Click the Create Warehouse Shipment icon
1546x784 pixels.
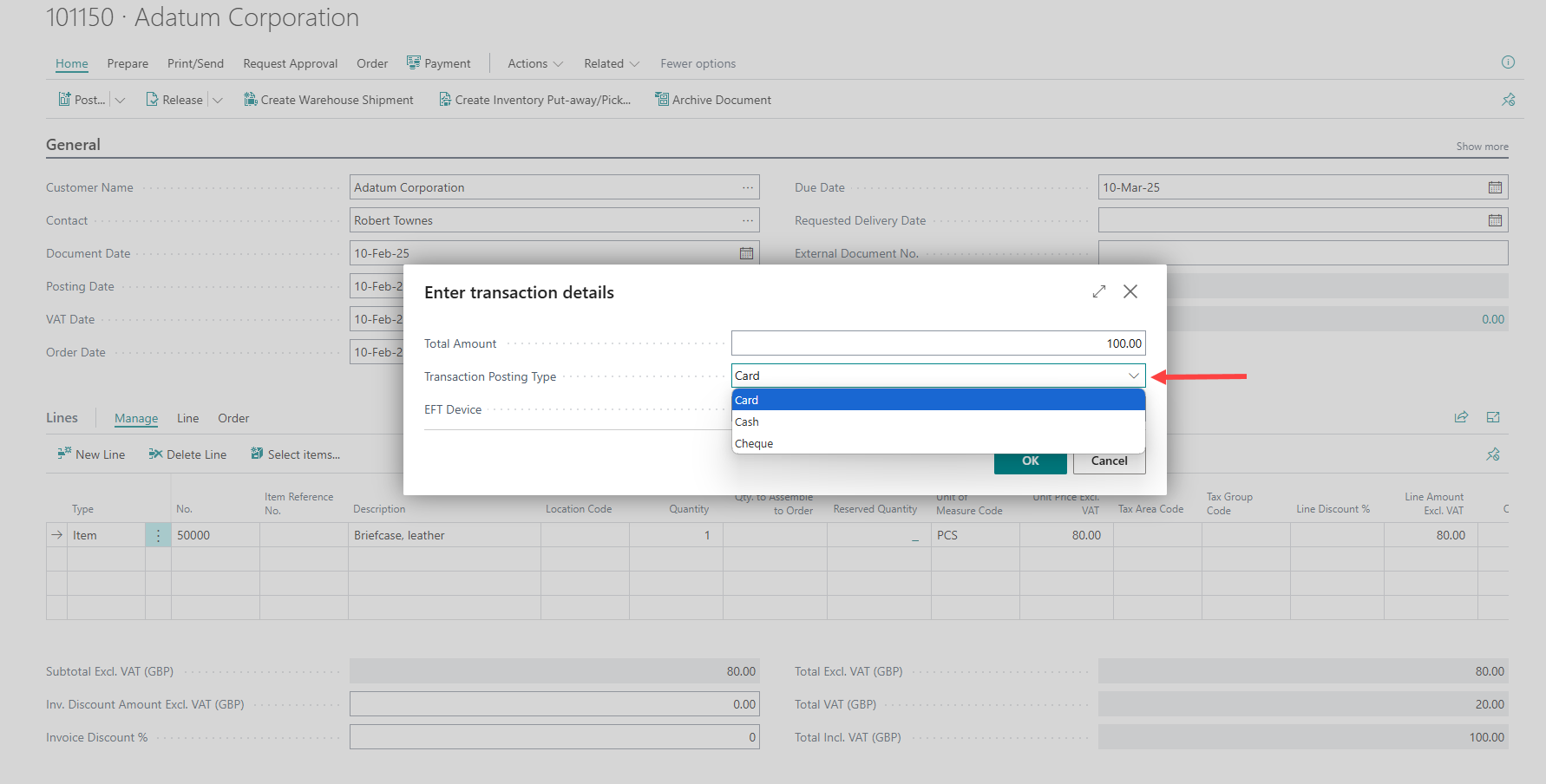(x=251, y=100)
